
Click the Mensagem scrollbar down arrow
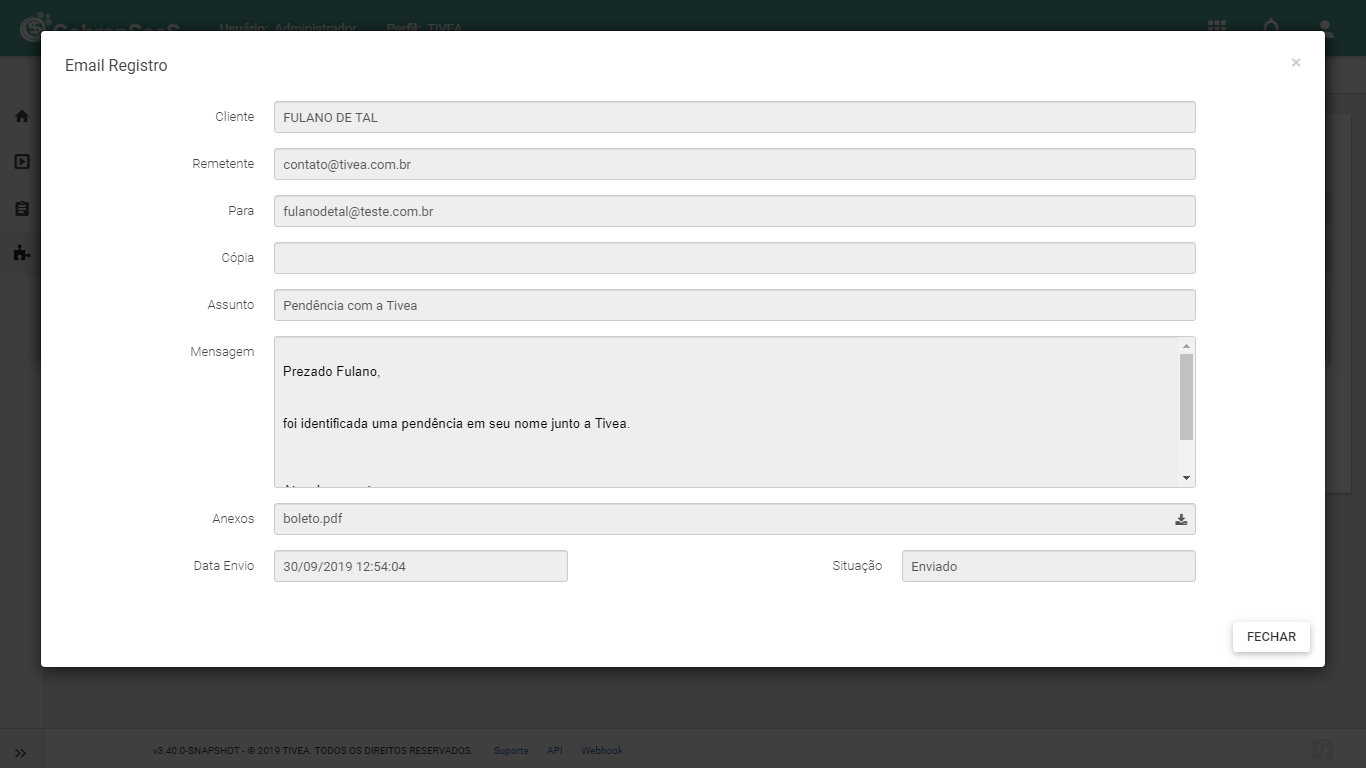(1187, 478)
